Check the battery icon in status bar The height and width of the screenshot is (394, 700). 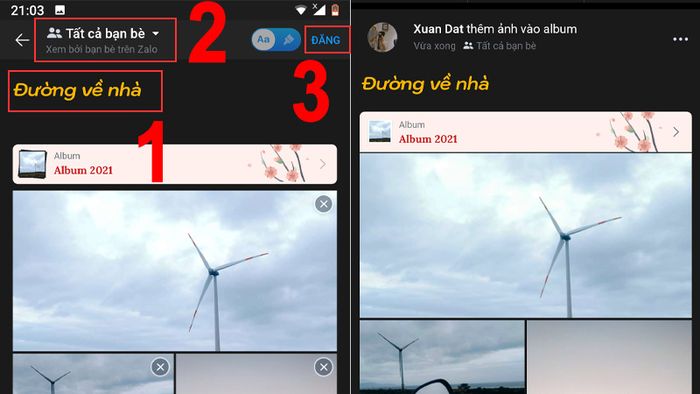(335, 9)
